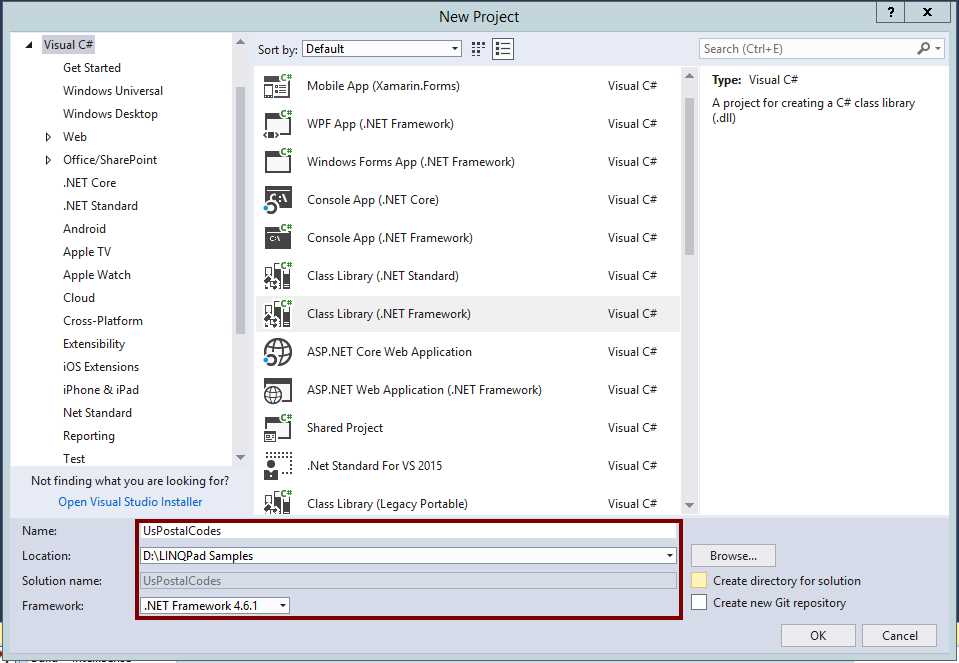Click the Console App (.NET Framework) icon

tap(278, 238)
